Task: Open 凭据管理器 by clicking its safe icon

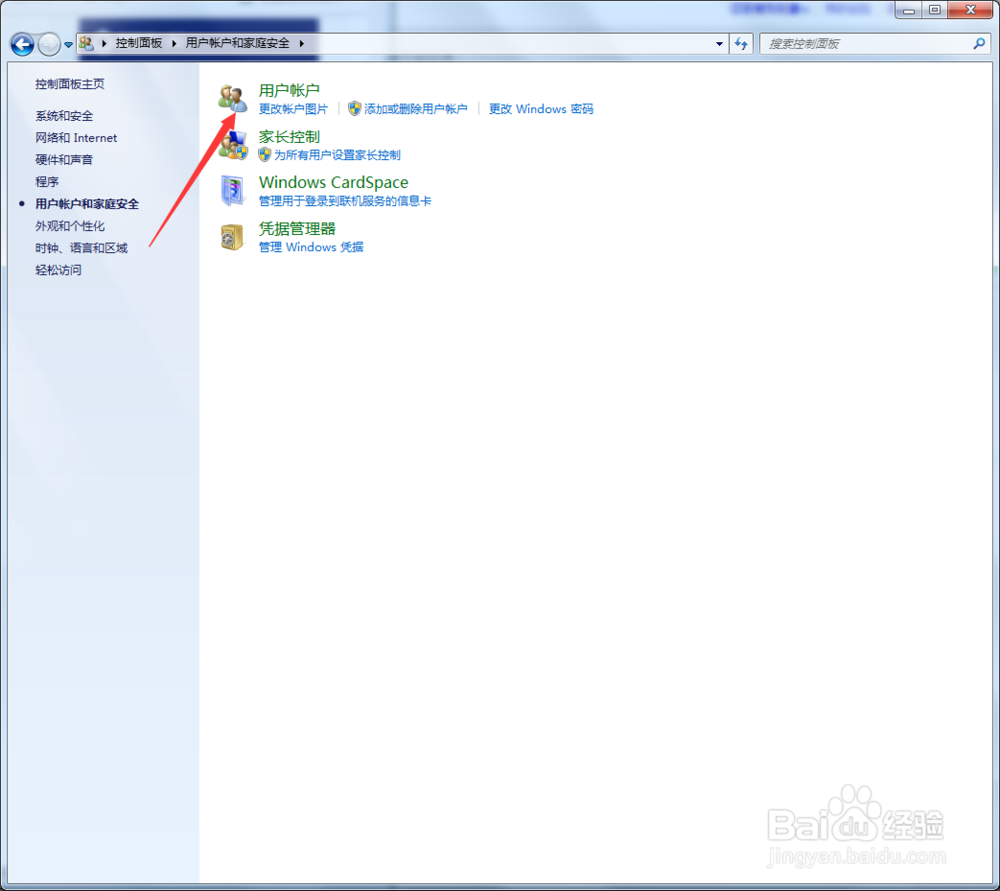Action: 233,237
